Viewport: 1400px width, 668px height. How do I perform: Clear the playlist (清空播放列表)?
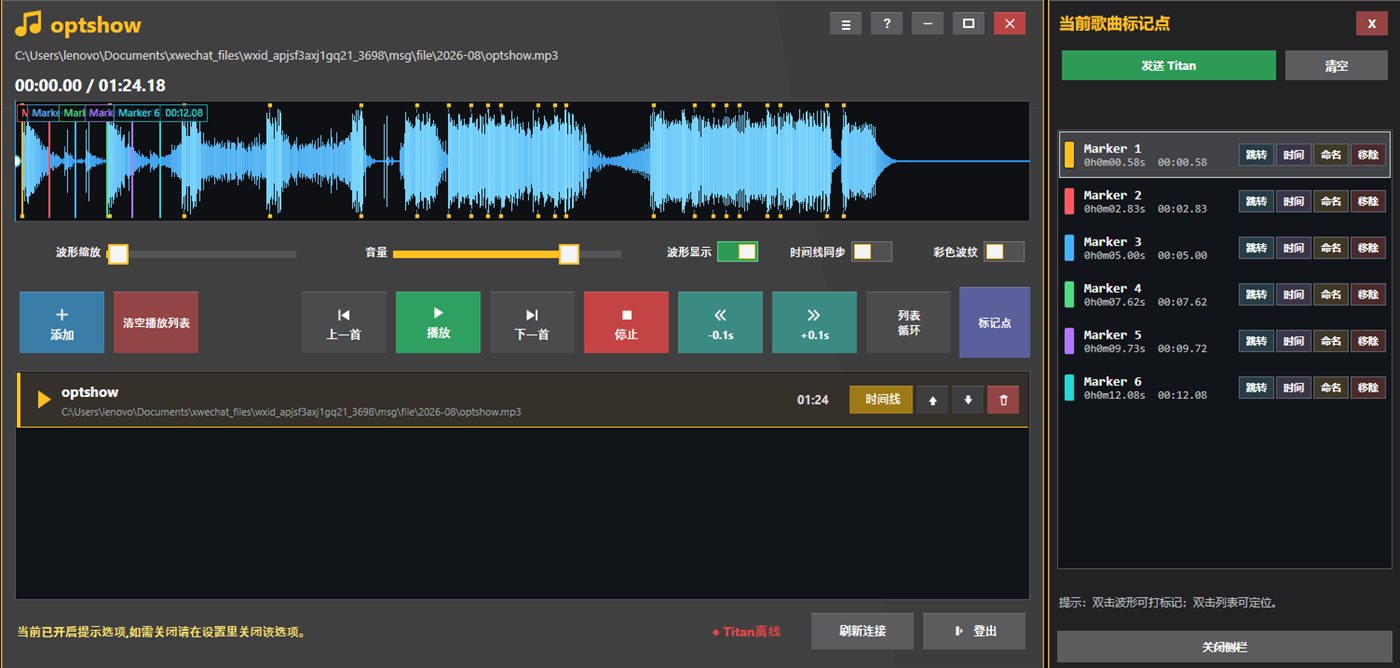(156, 322)
